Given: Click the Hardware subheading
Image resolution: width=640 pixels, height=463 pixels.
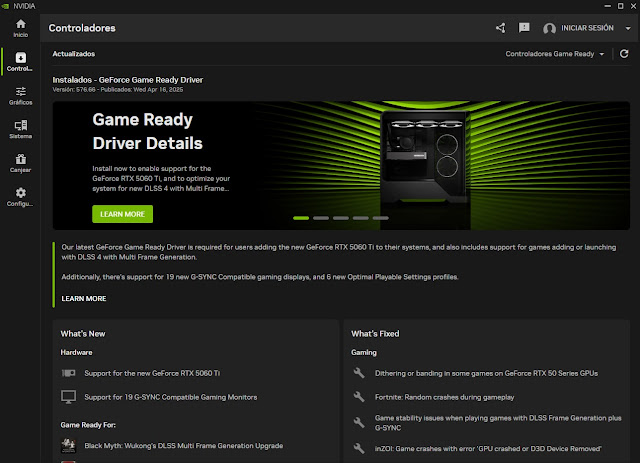Looking at the screenshot, I should pos(76,352).
